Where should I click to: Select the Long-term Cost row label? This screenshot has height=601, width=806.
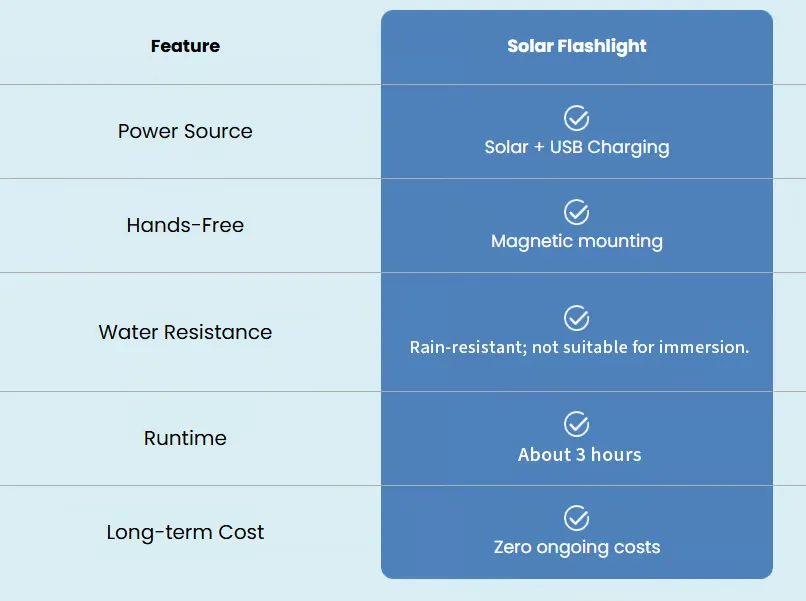pos(185,532)
